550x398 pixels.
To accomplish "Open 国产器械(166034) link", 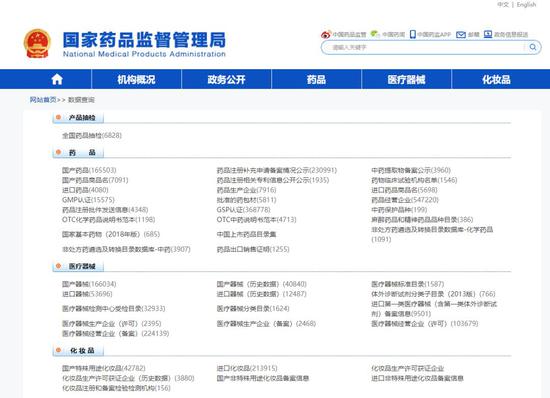I will point(89,284).
